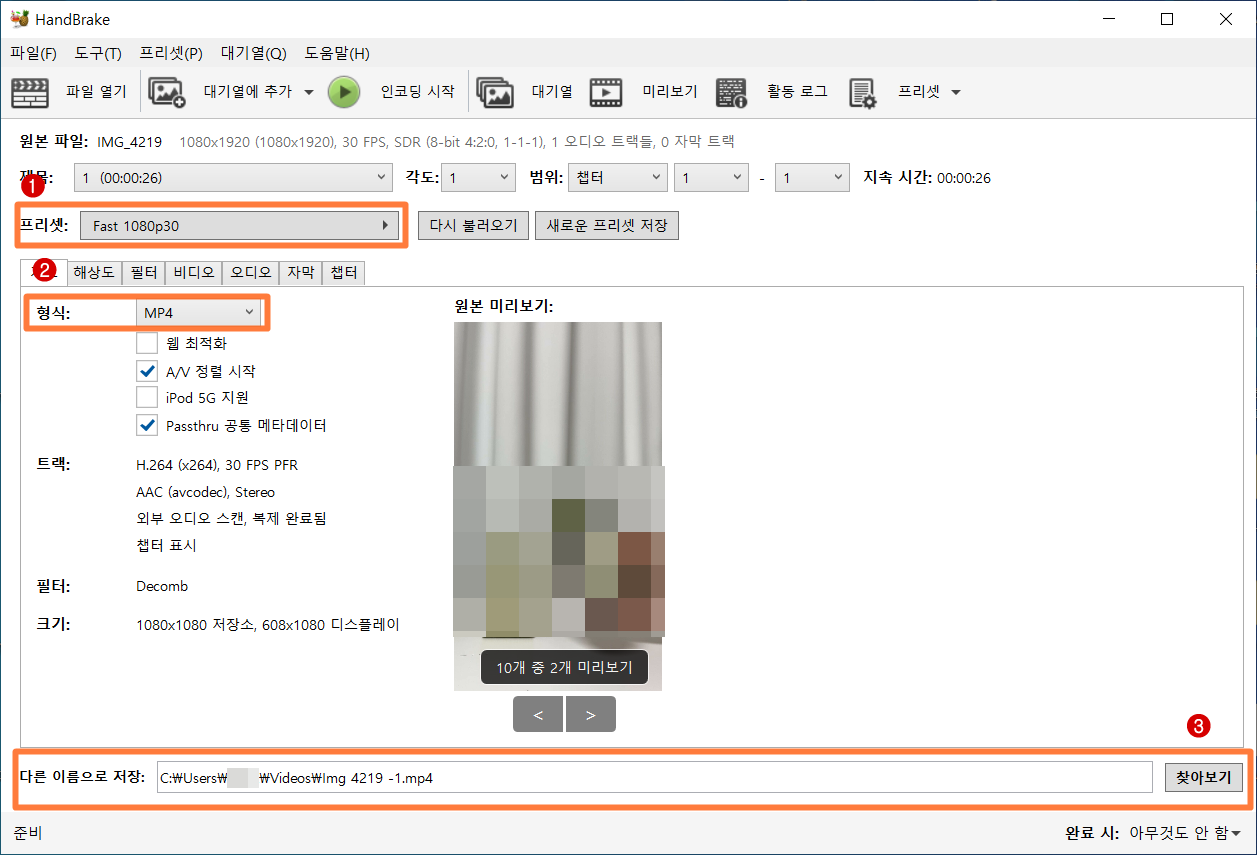Click the 찾아보기 browse button

[1203, 777]
